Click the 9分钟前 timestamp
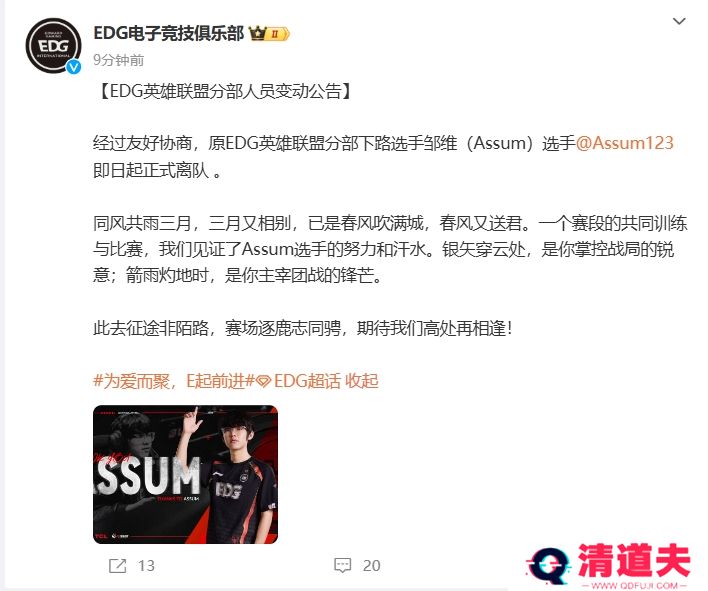708x591 pixels. [x=119, y=60]
